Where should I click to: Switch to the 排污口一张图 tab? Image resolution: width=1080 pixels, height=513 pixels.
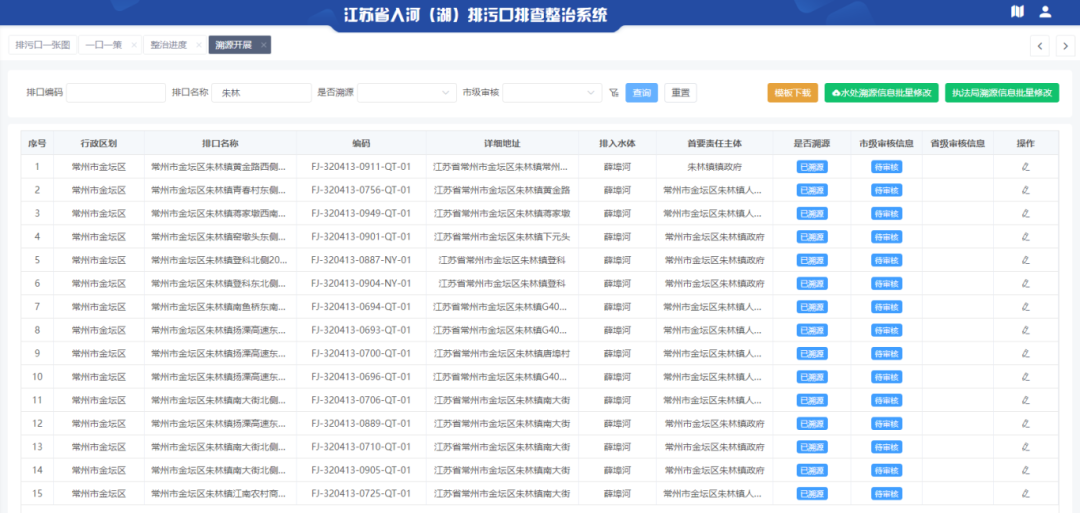point(43,45)
